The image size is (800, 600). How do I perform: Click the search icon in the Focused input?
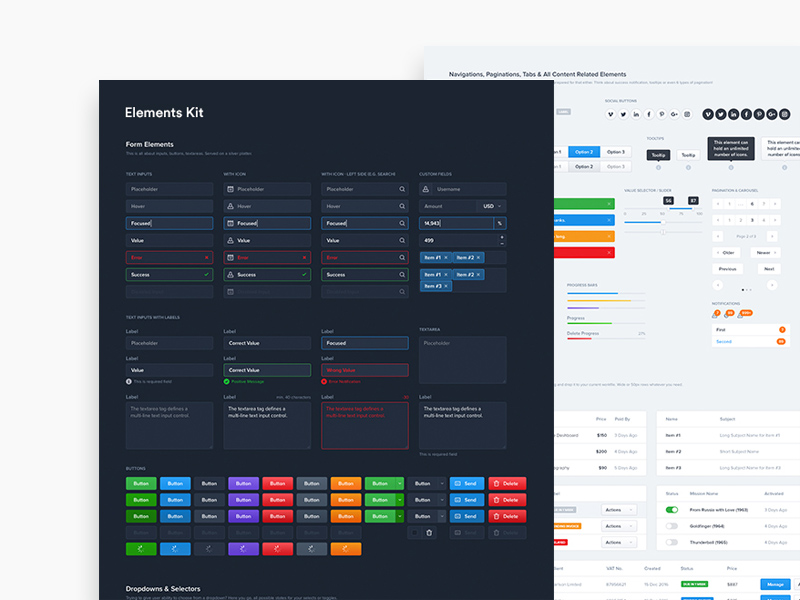point(403,223)
